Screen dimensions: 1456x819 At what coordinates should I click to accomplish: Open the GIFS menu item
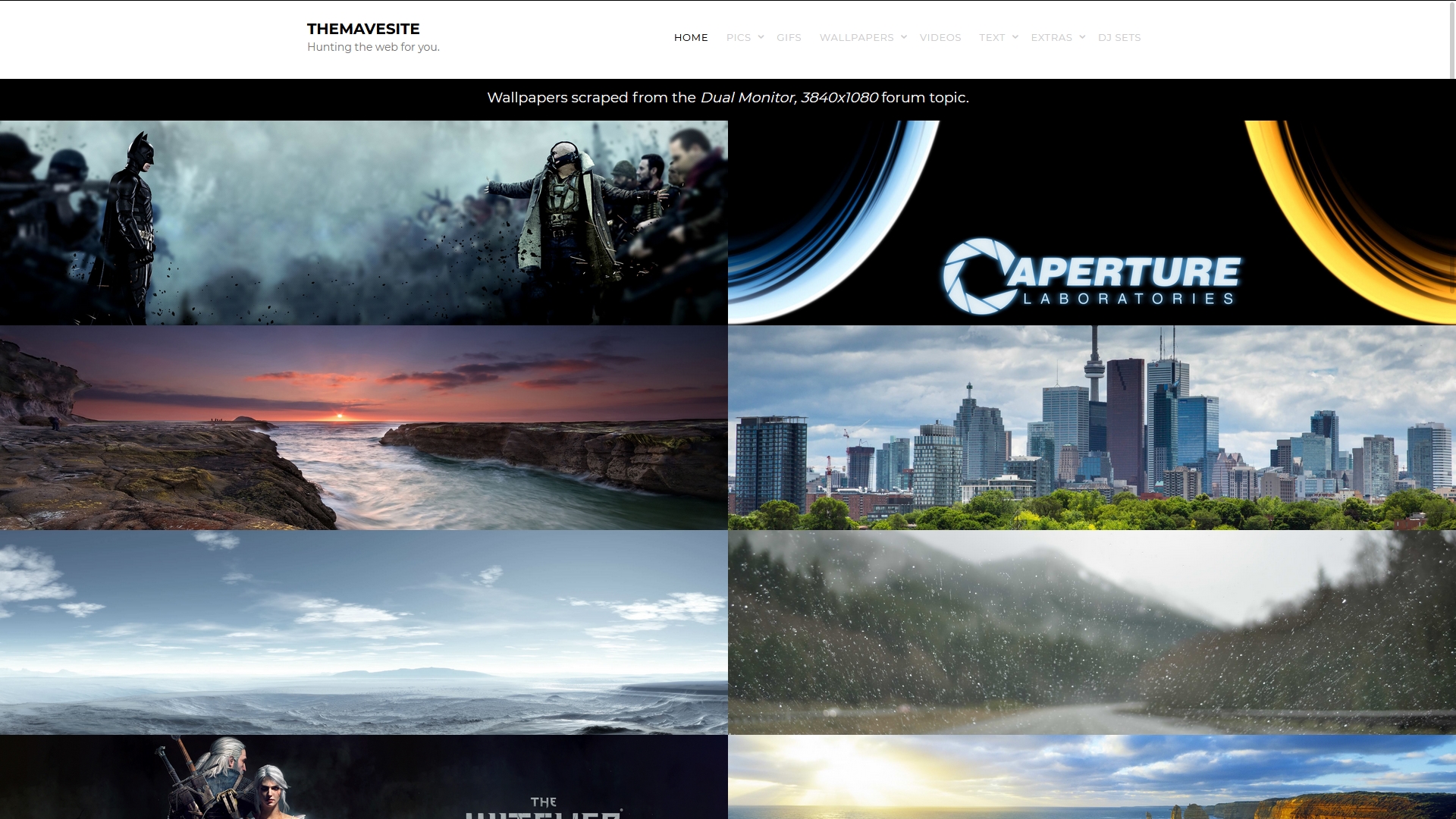point(789,37)
